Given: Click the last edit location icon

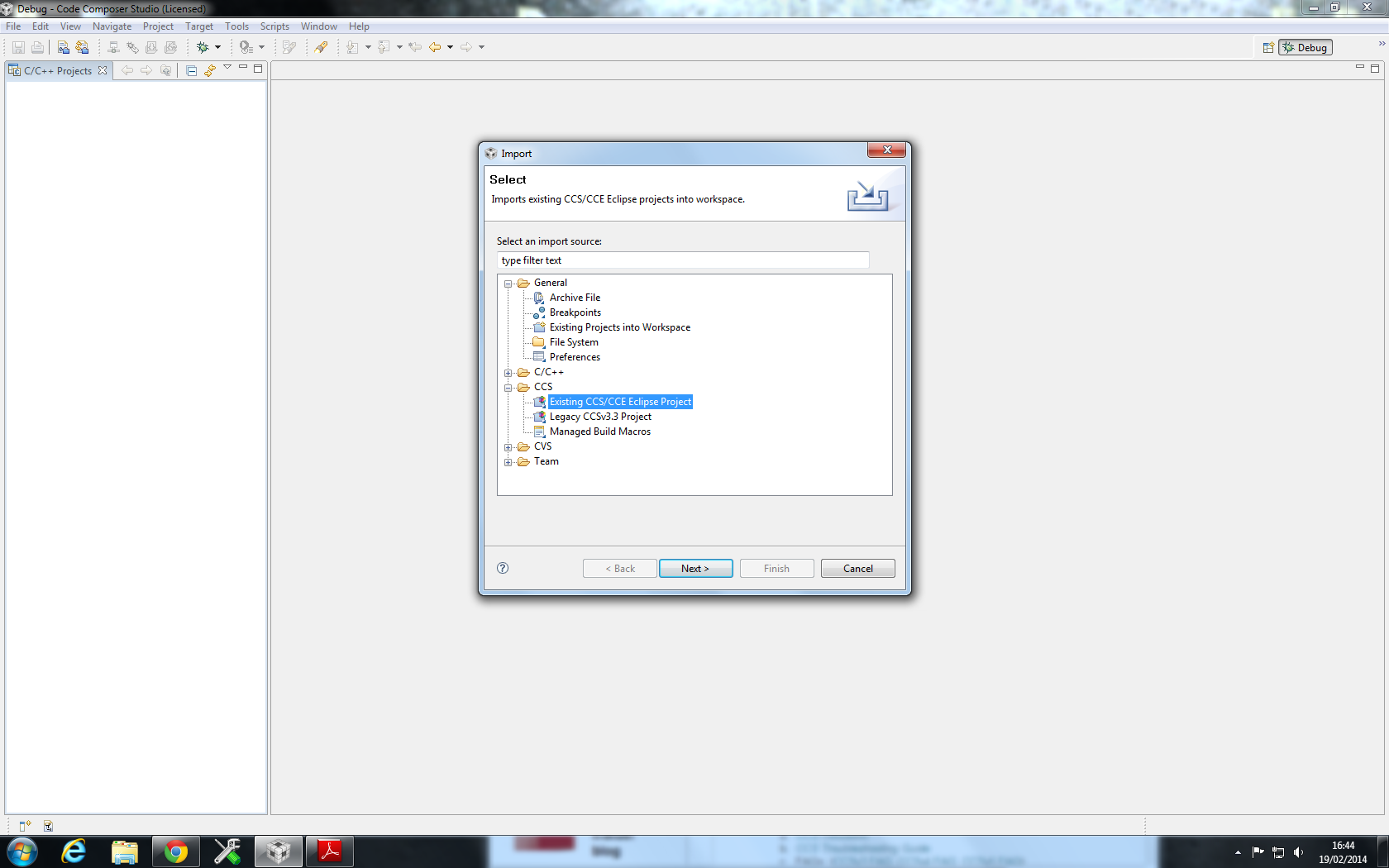Looking at the screenshot, I should point(415,47).
